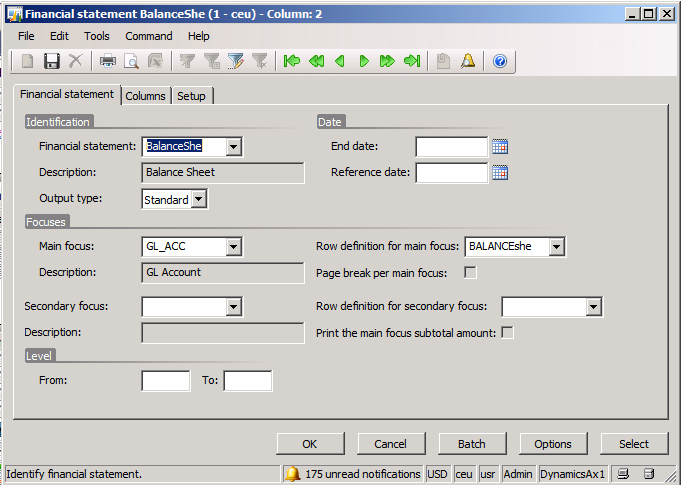Open the Help menu
This screenshot has width=681, height=485.
point(198,36)
